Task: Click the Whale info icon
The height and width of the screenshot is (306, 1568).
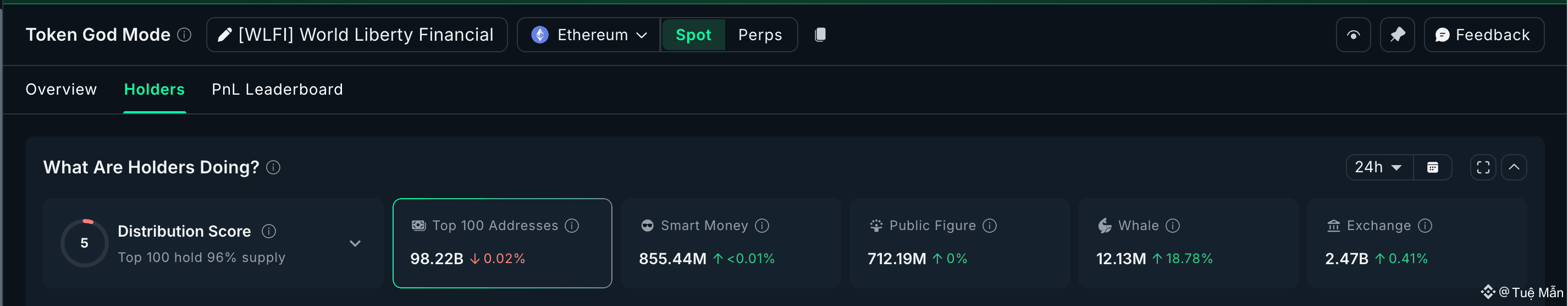Action: click(x=1172, y=226)
